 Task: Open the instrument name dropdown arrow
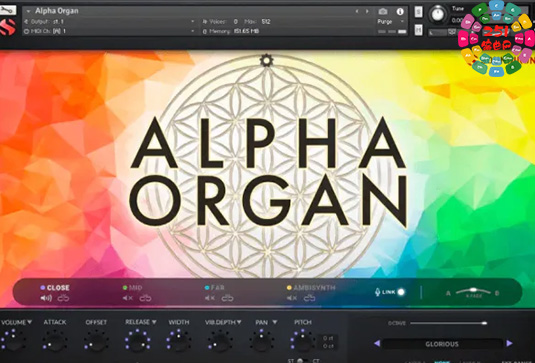click(x=28, y=11)
